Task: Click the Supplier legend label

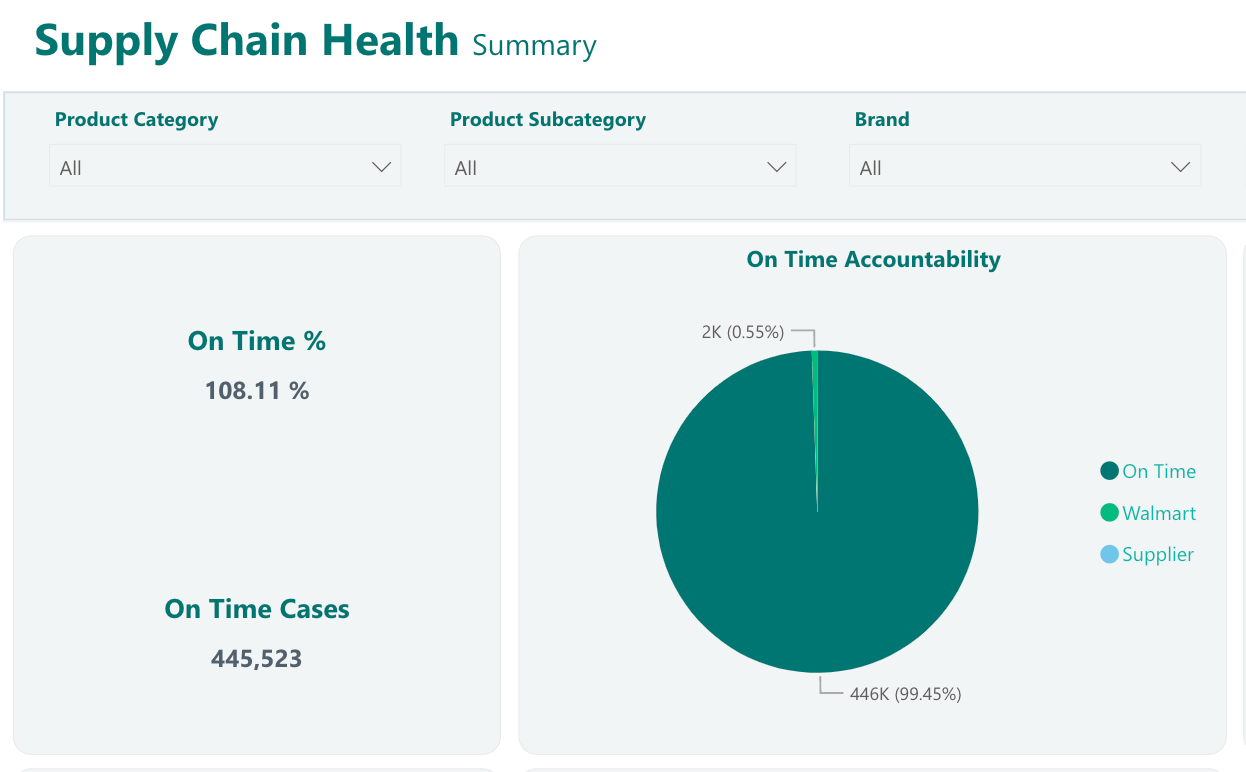Action: pos(1158,554)
